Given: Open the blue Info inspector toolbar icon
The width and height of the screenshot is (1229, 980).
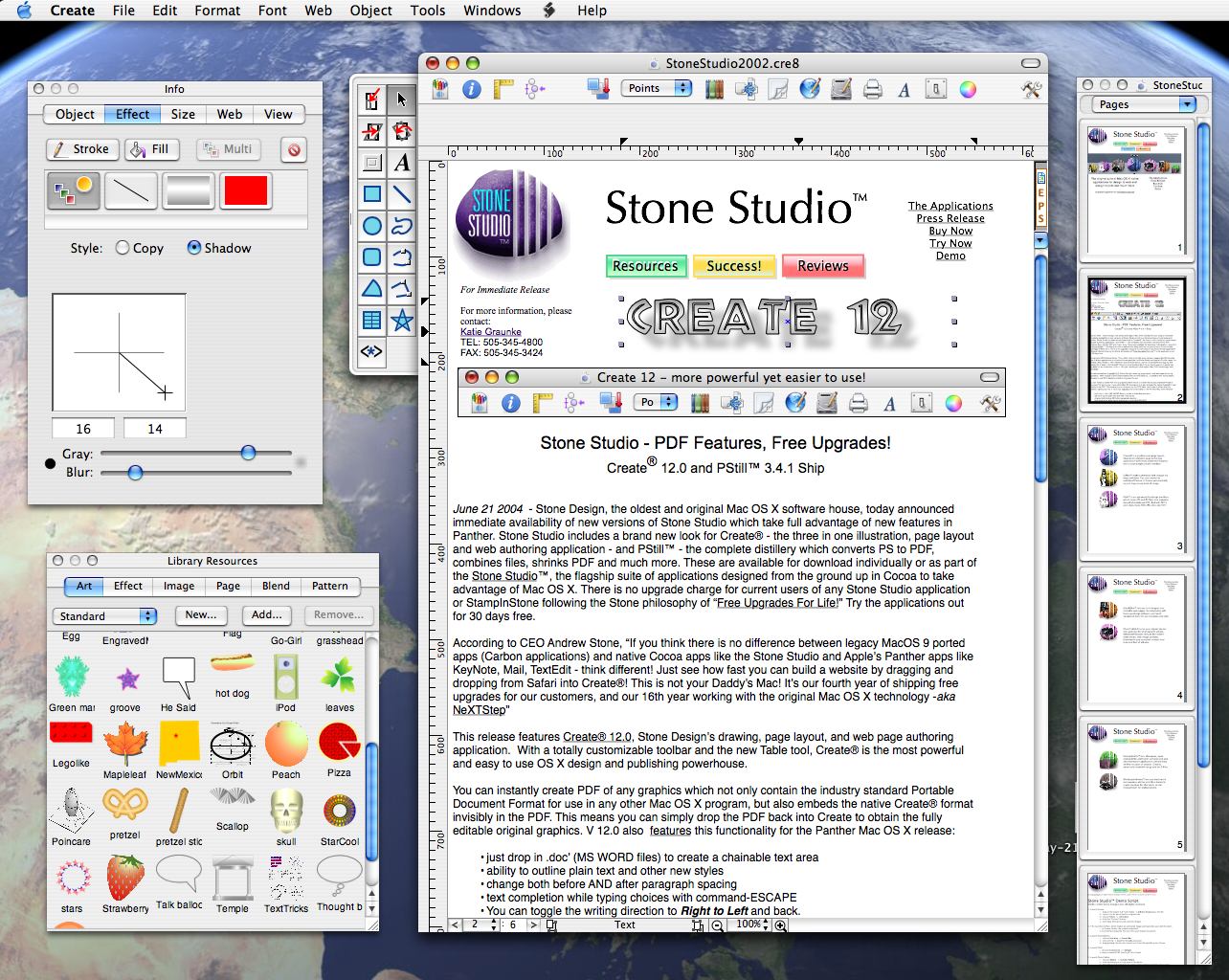Looking at the screenshot, I should pos(471,89).
